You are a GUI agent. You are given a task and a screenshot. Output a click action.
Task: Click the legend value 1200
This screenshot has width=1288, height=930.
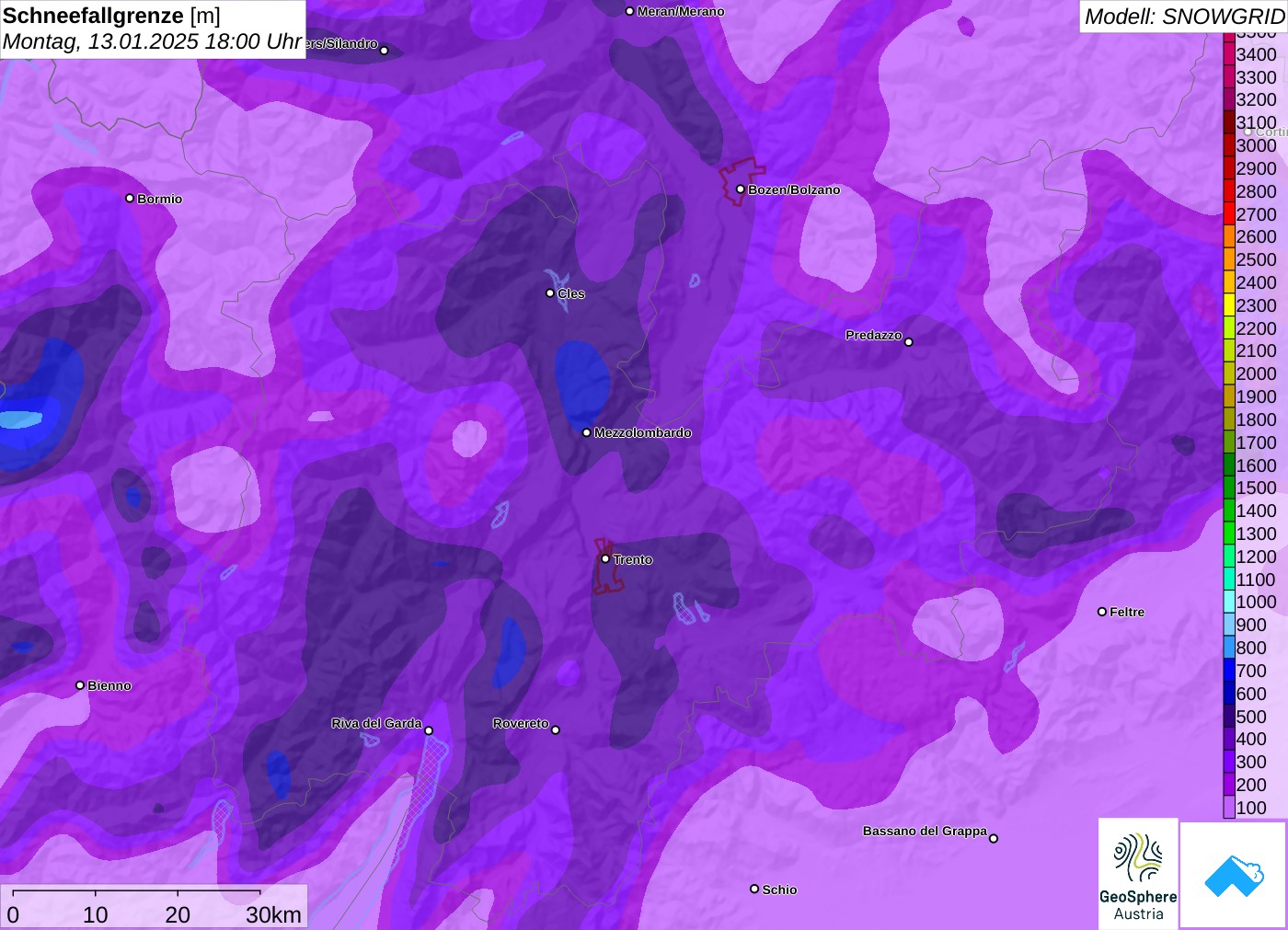(1256, 557)
